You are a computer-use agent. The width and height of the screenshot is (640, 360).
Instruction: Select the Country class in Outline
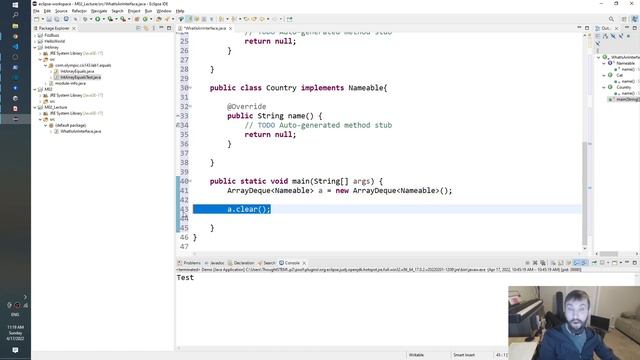tap(624, 87)
